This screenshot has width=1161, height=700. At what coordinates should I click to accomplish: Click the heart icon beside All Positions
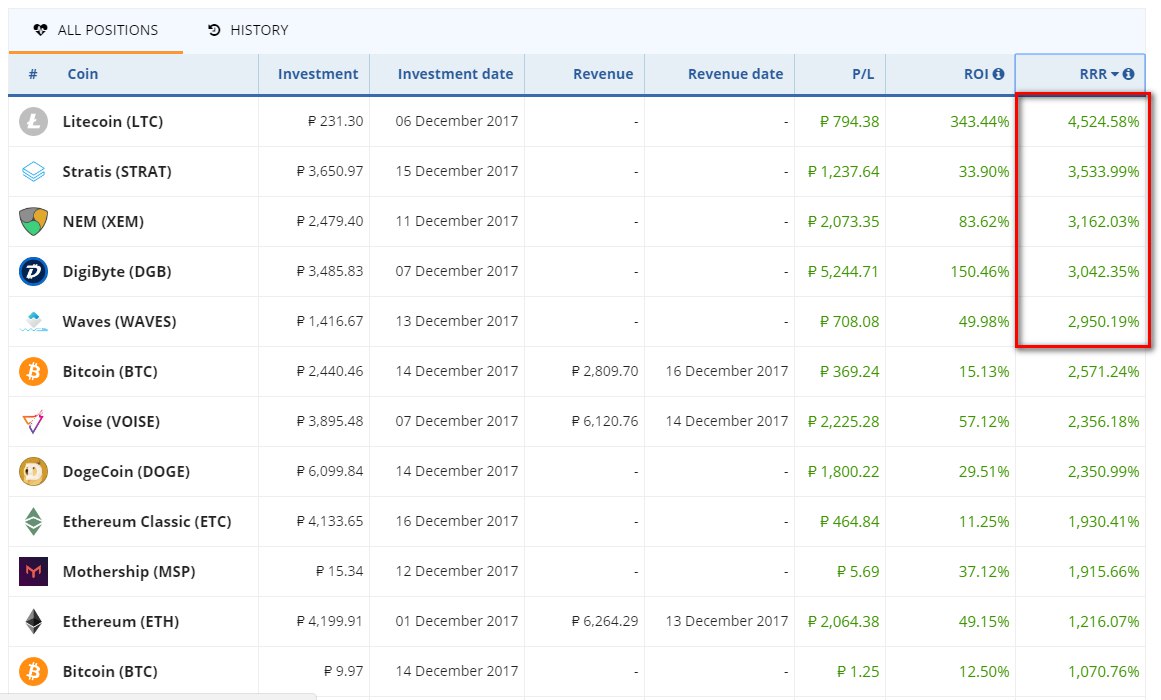point(41,30)
